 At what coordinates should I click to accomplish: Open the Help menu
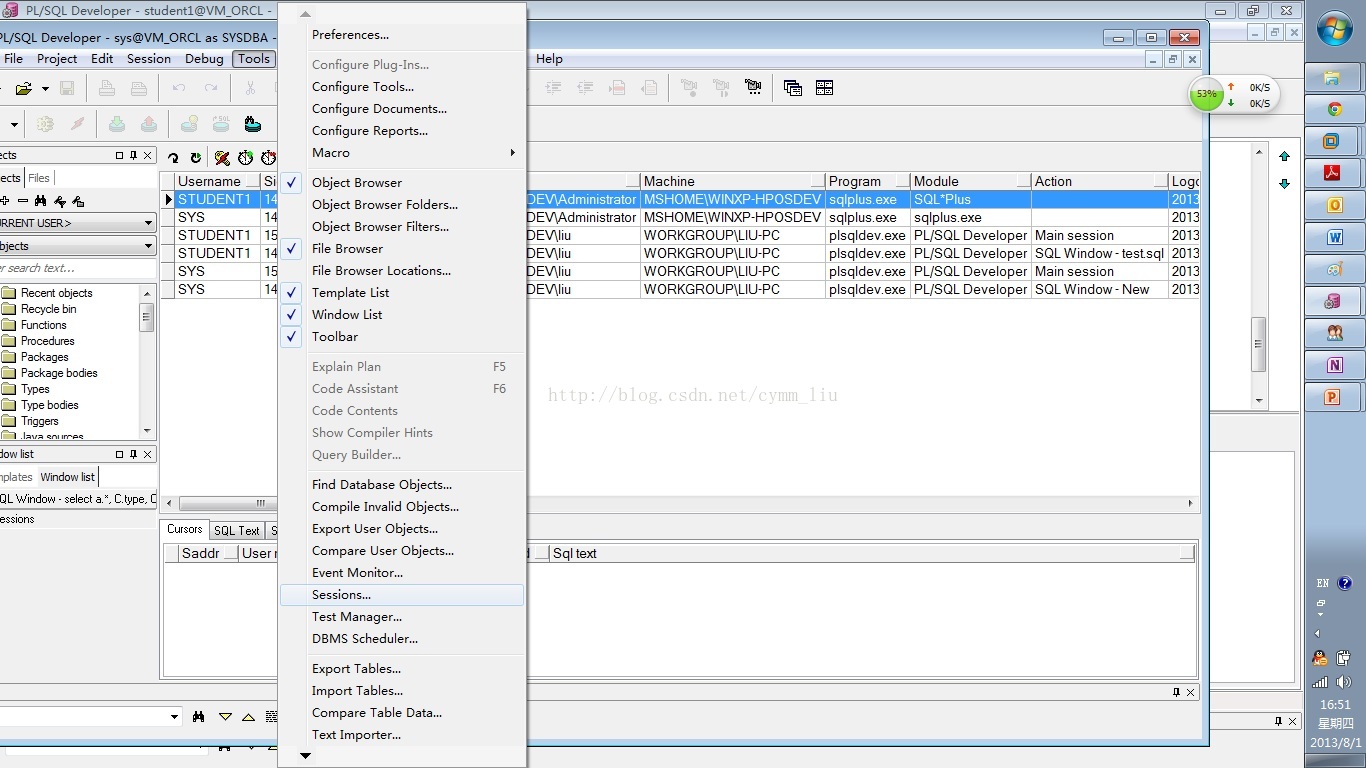(549, 59)
